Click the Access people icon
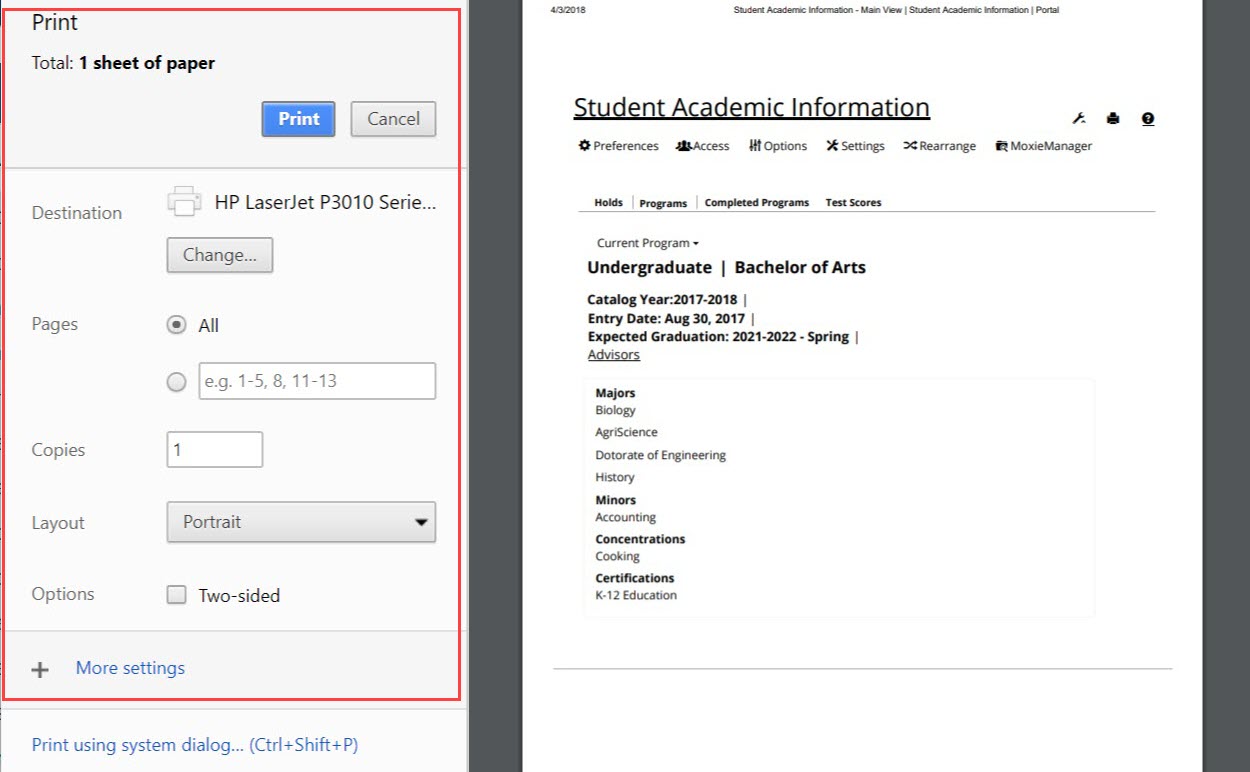The image size is (1250, 772). (x=684, y=146)
